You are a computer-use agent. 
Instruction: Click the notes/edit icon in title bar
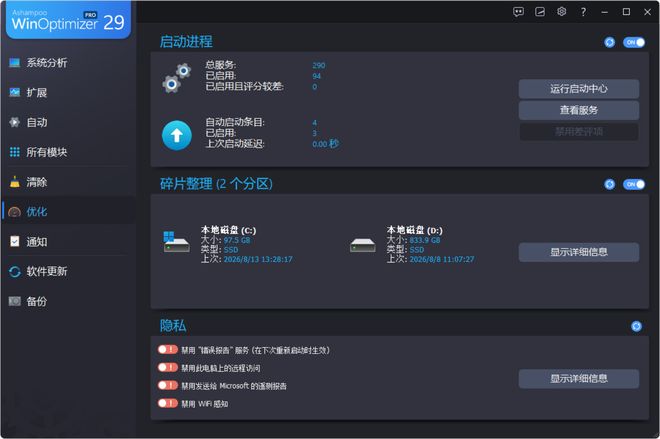[540, 12]
